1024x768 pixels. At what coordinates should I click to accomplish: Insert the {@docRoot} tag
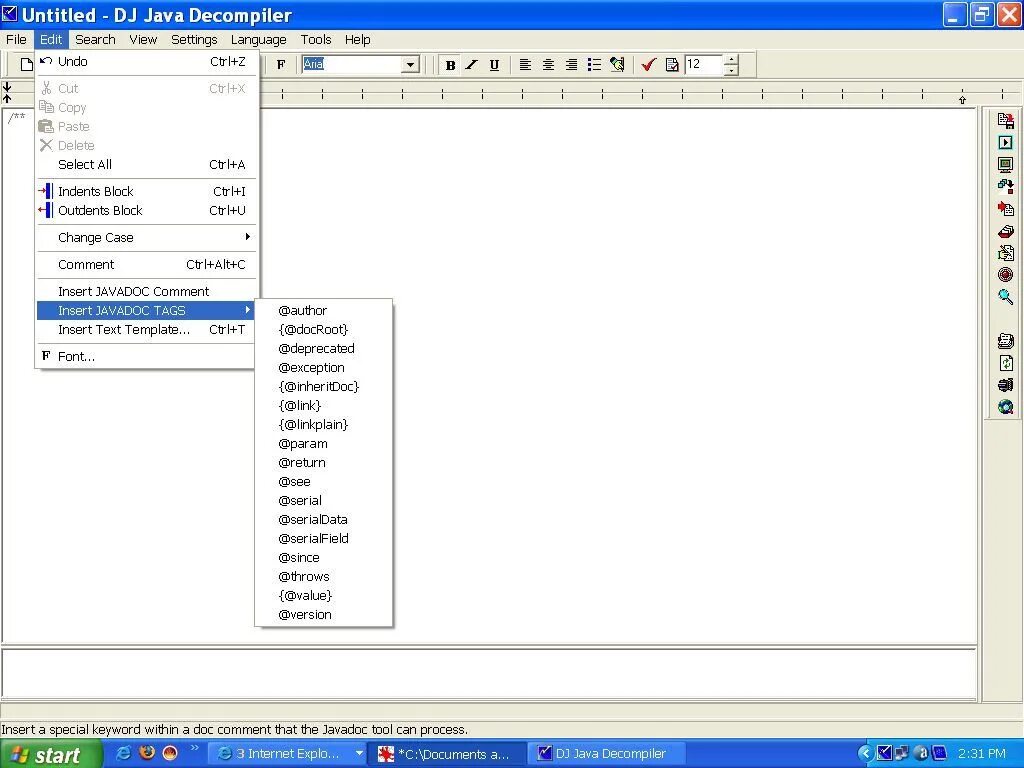[x=323, y=329]
